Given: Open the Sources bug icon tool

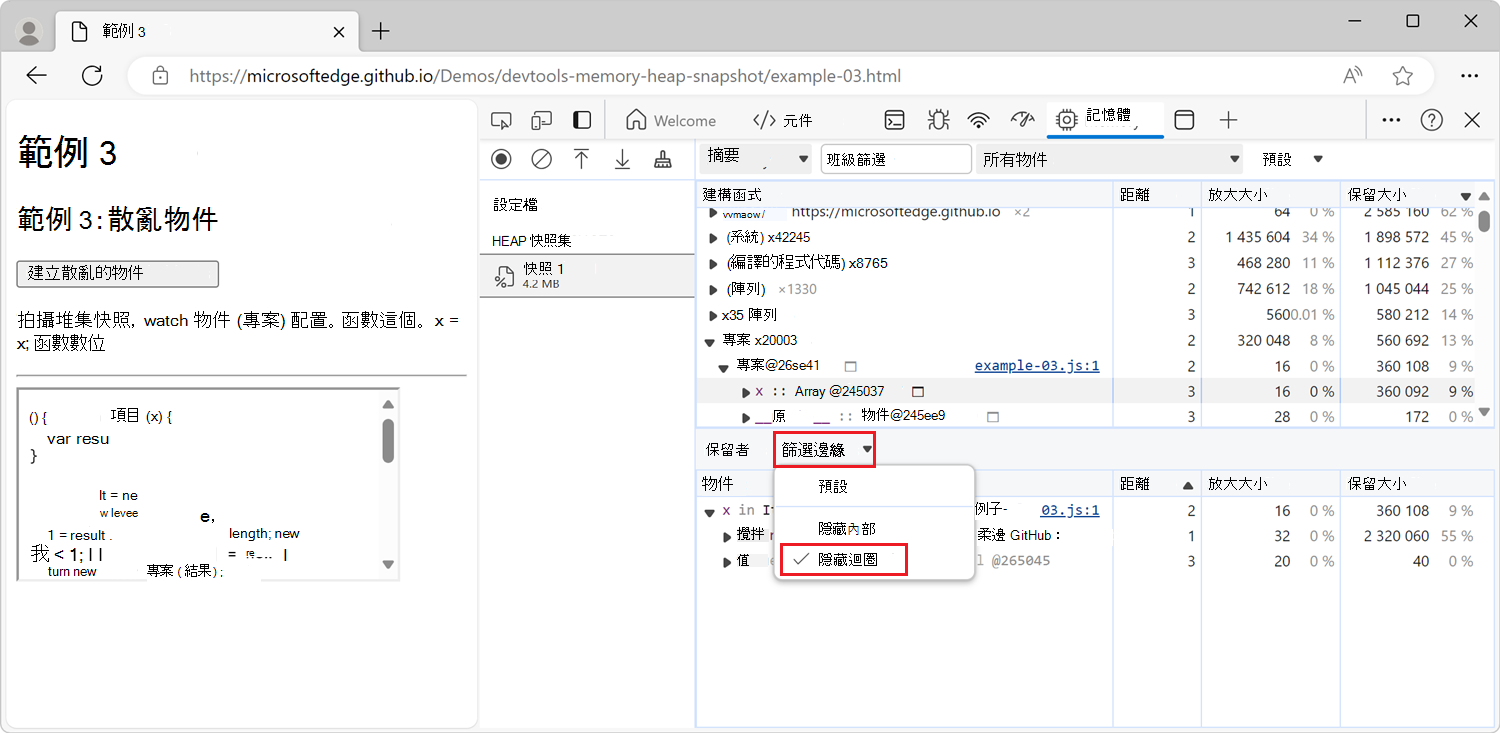Looking at the screenshot, I should tap(937, 120).
